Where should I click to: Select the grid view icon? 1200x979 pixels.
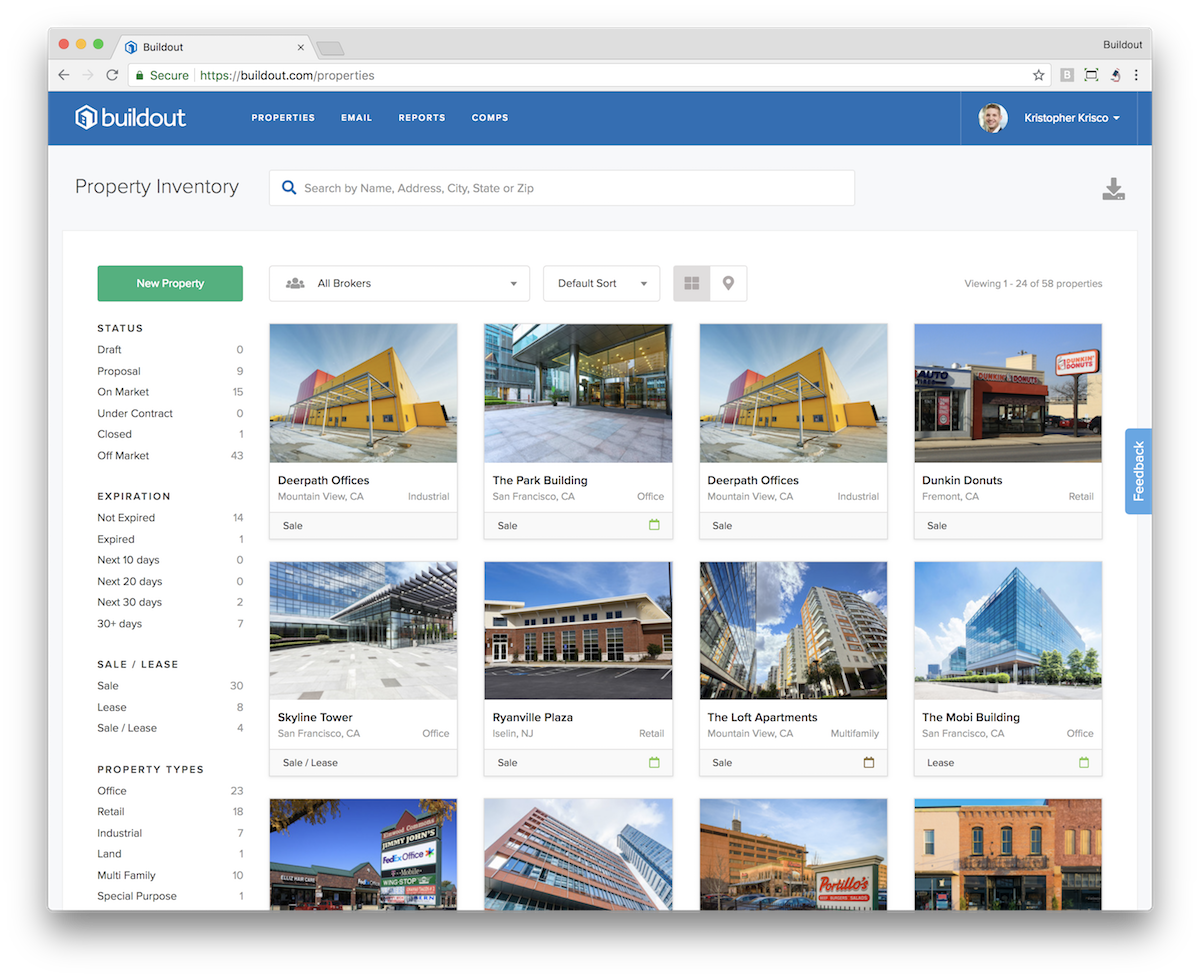click(x=692, y=284)
